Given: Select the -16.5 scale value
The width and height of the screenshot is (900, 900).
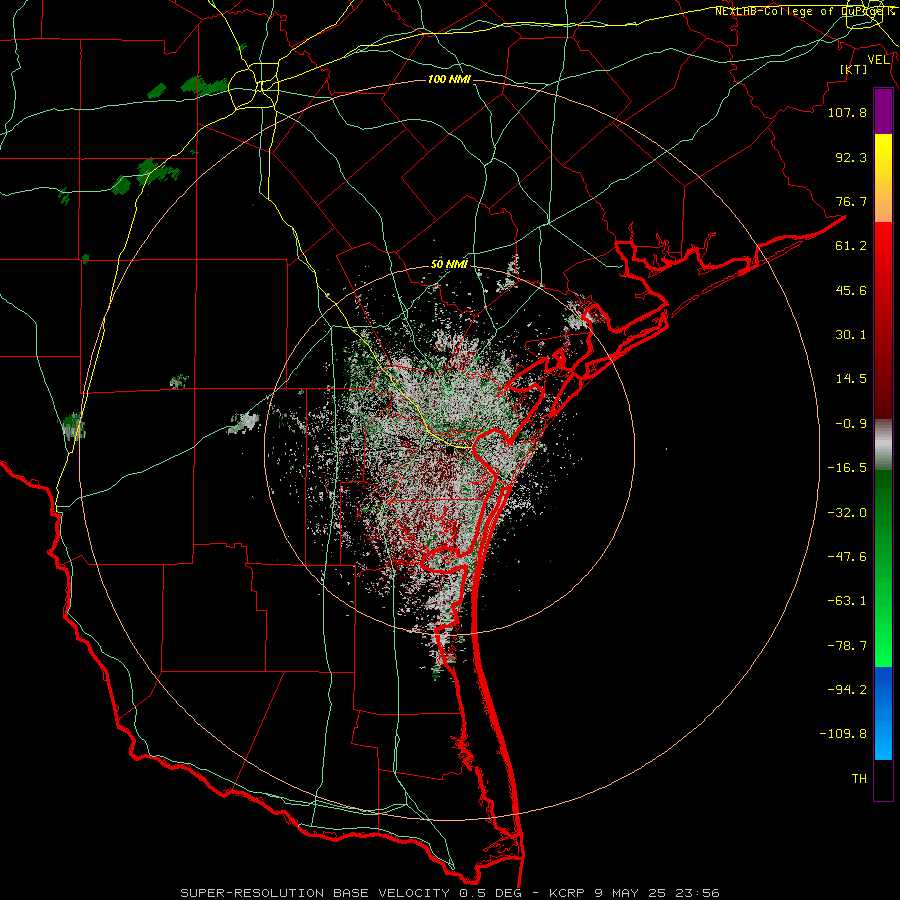Looking at the screenshot, I should [x=847, y=468].
